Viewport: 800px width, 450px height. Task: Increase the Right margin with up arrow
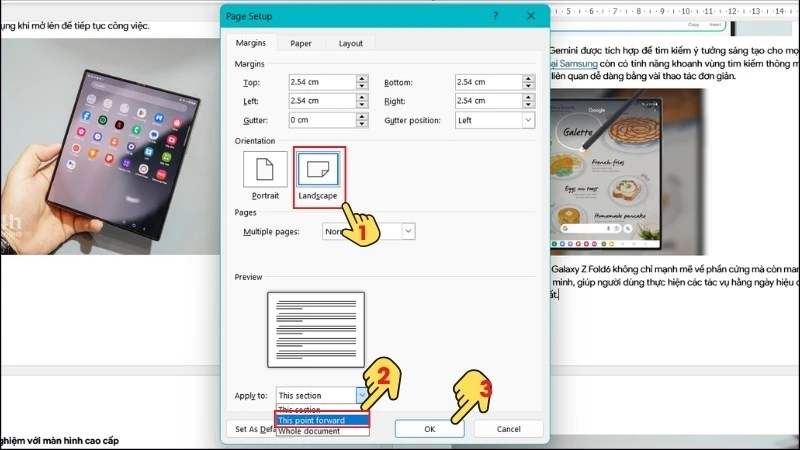[529, 97]
